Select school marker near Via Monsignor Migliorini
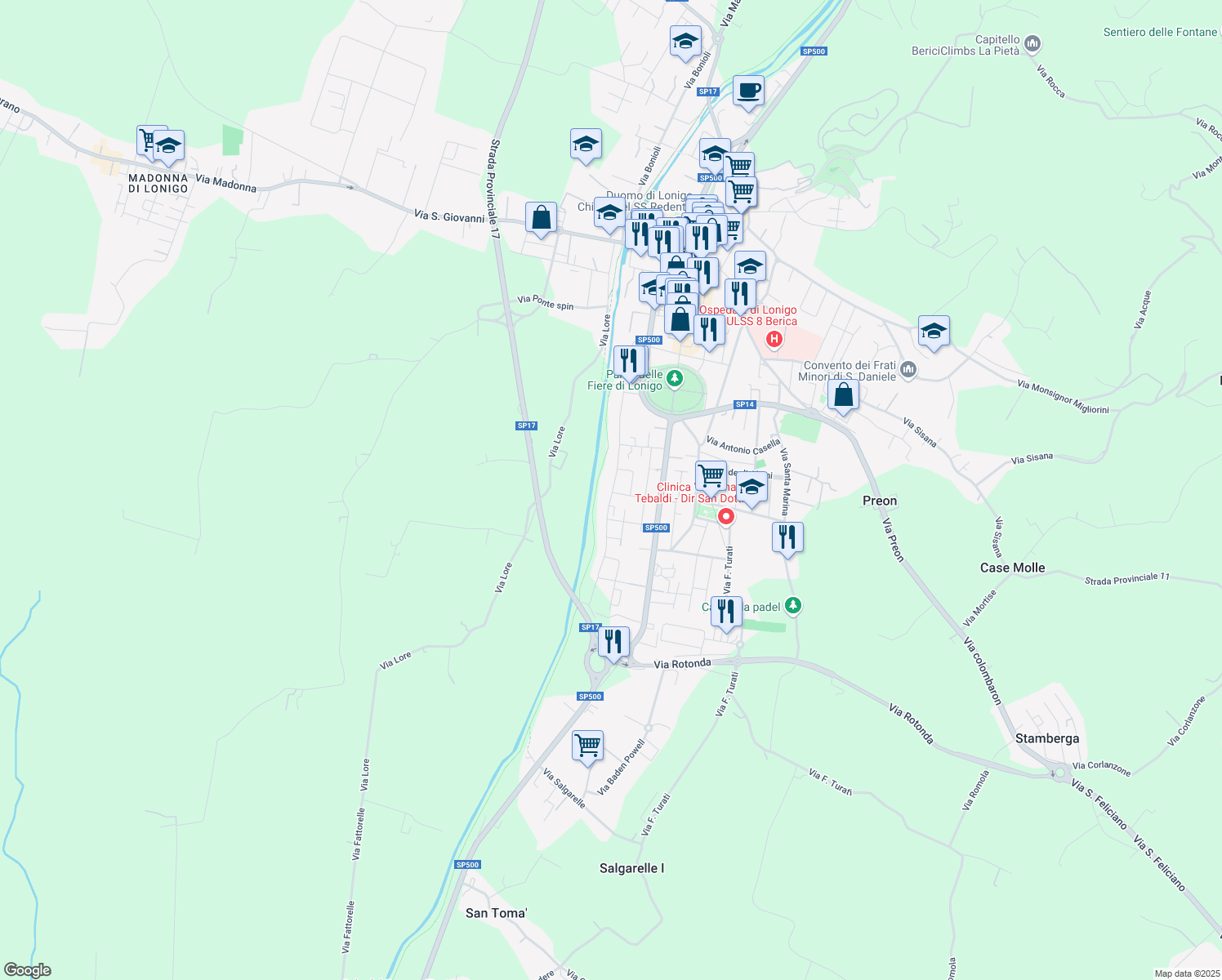This screenshot has width=1222, height=980. (x=933, y=331)
